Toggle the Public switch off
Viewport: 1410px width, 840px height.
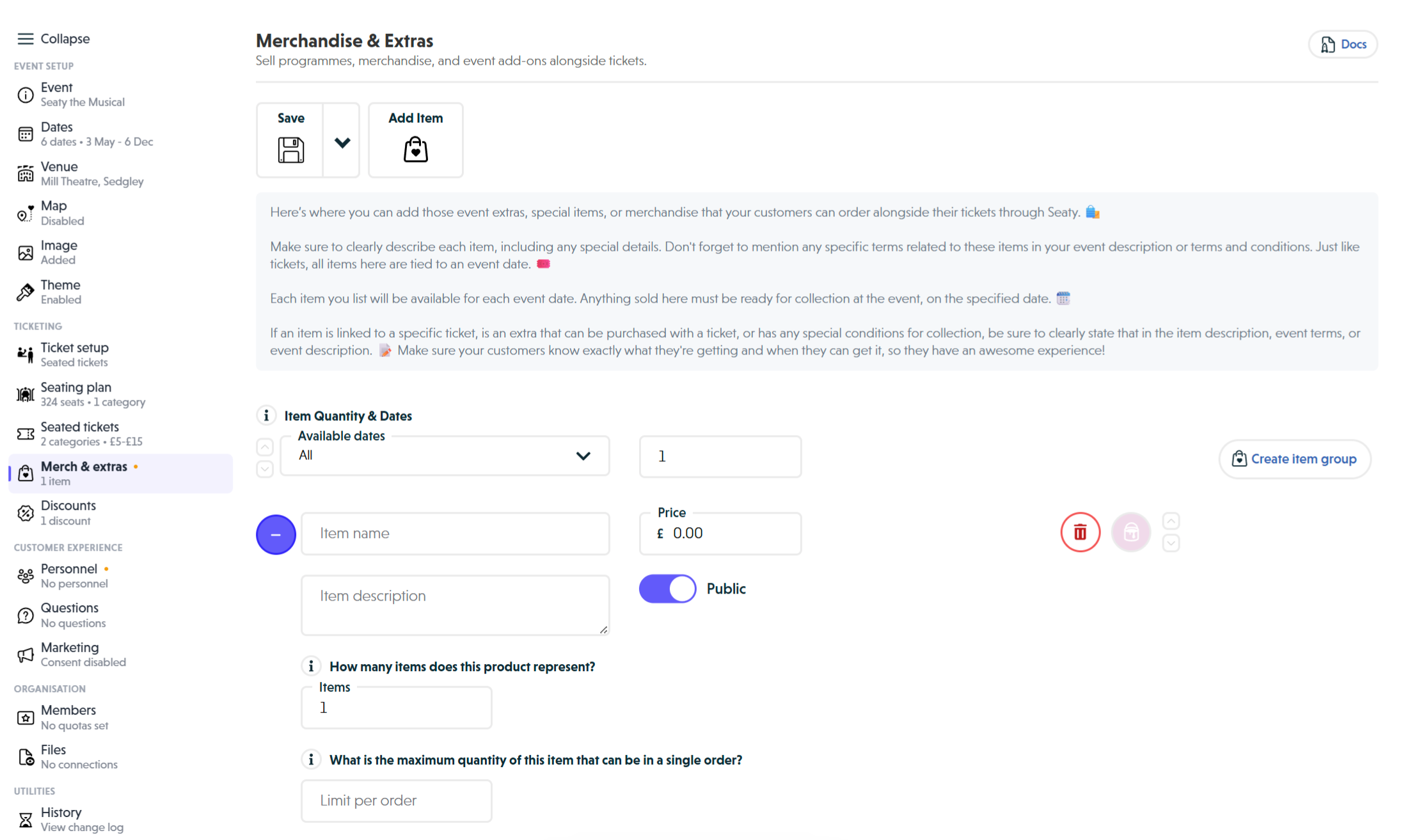(x=667, y=589)
